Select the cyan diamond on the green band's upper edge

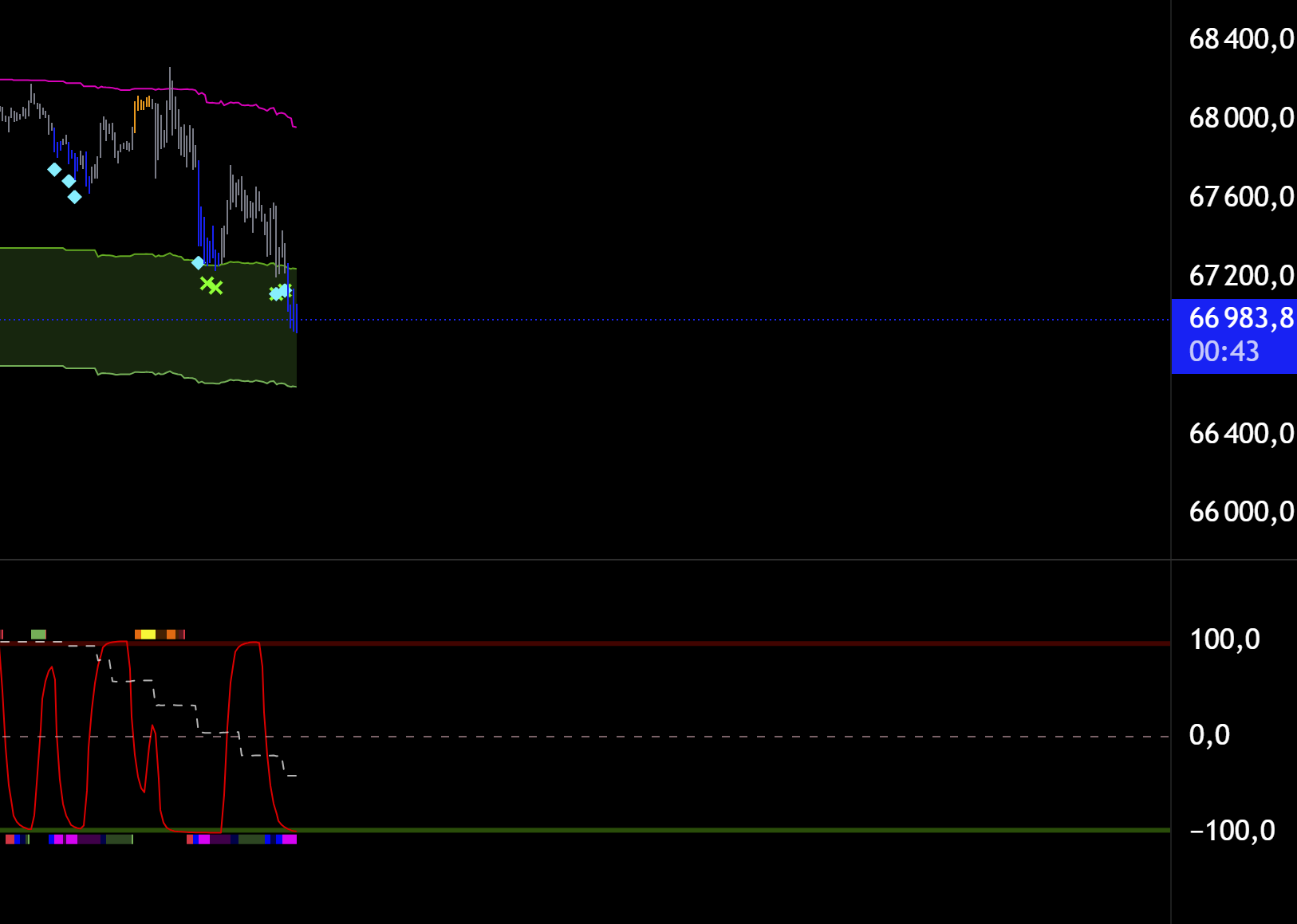[198, 262]
